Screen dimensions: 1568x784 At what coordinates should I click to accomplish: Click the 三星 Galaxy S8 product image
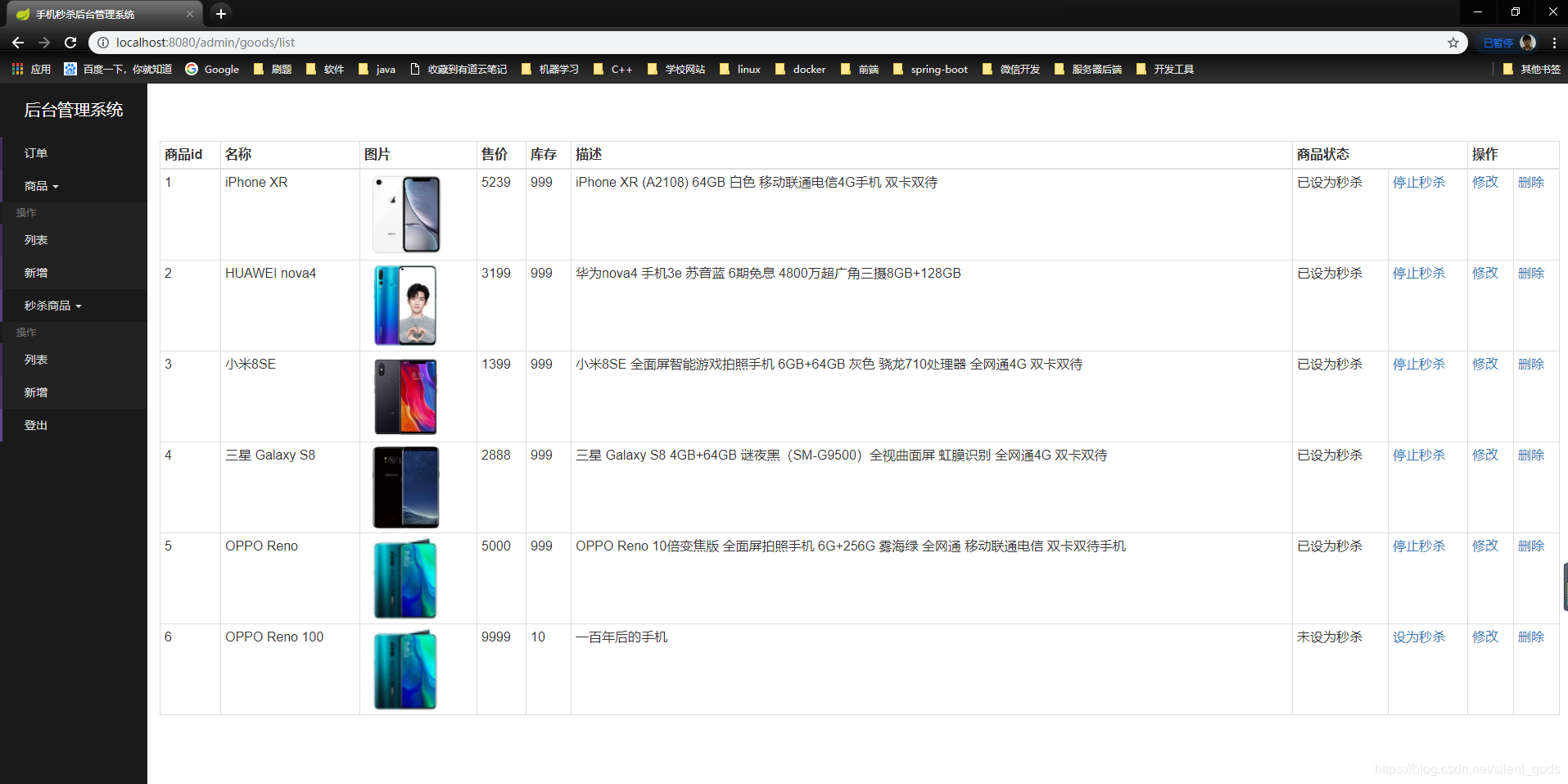(x=406, y=487)
